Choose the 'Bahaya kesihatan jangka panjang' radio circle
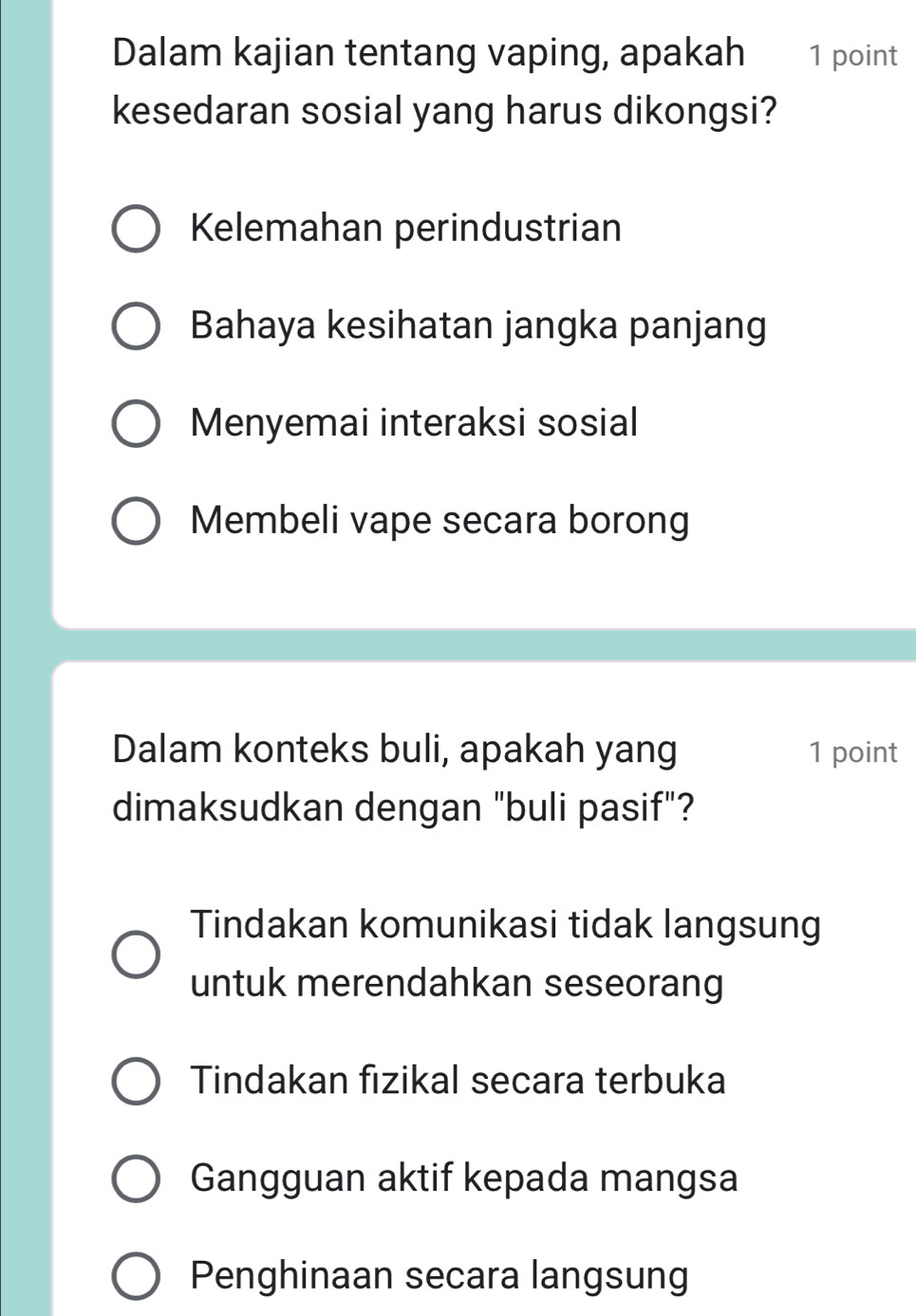Viewport: 916px width, 1316px height. (137, 326)
